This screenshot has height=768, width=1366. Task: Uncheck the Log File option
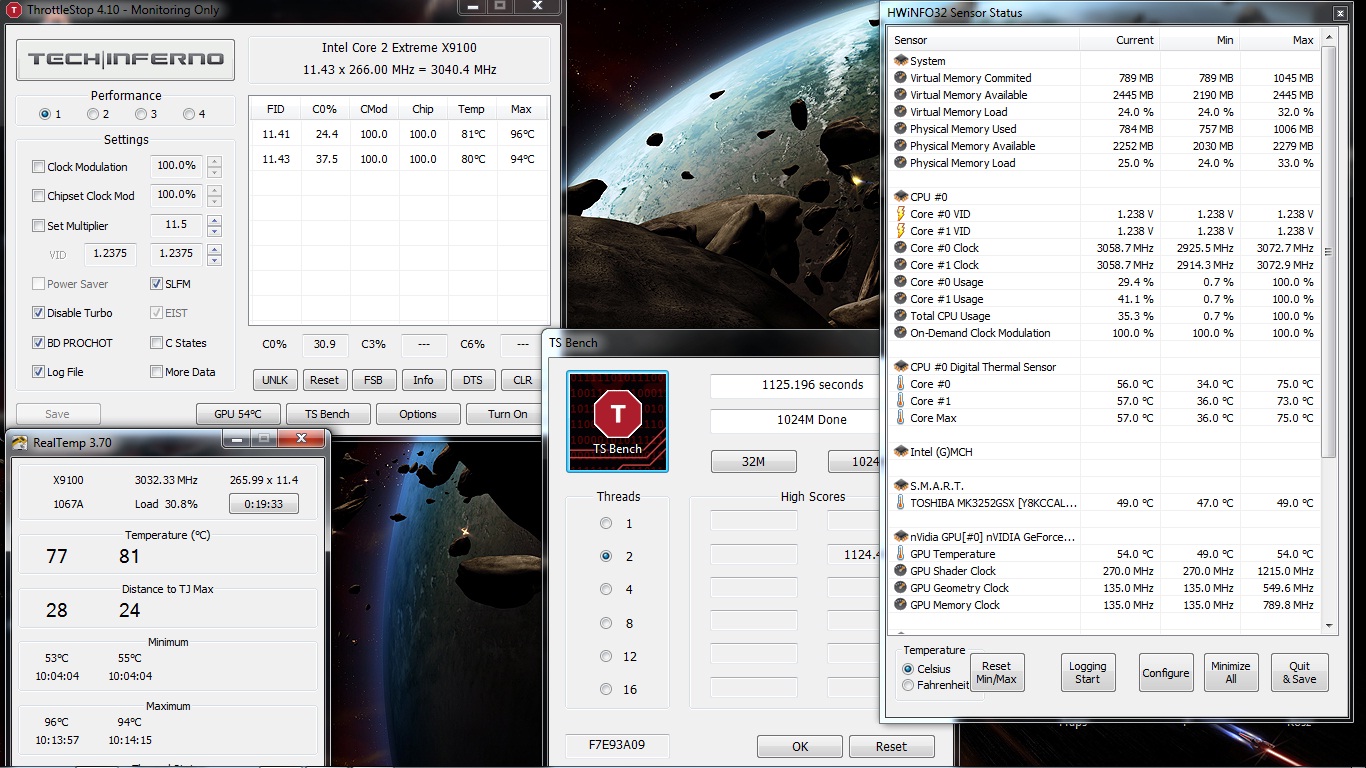[x=38, y=372]
